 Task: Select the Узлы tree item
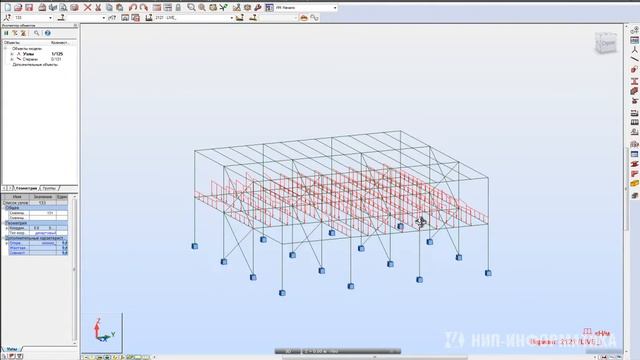coord(29,54)
